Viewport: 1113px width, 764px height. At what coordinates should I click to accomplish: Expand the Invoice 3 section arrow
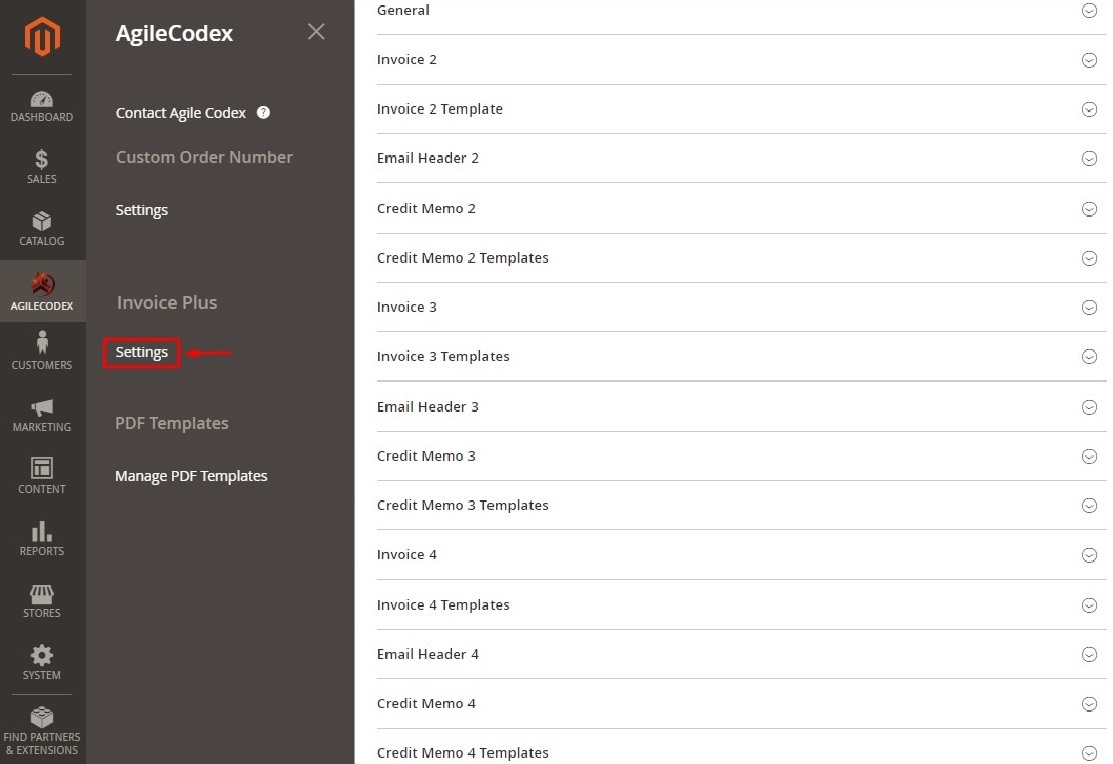coord(1089,307)
